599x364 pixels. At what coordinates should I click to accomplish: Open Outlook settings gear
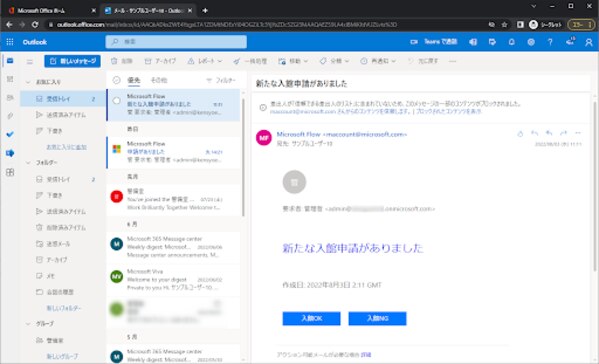click(531, 42)
